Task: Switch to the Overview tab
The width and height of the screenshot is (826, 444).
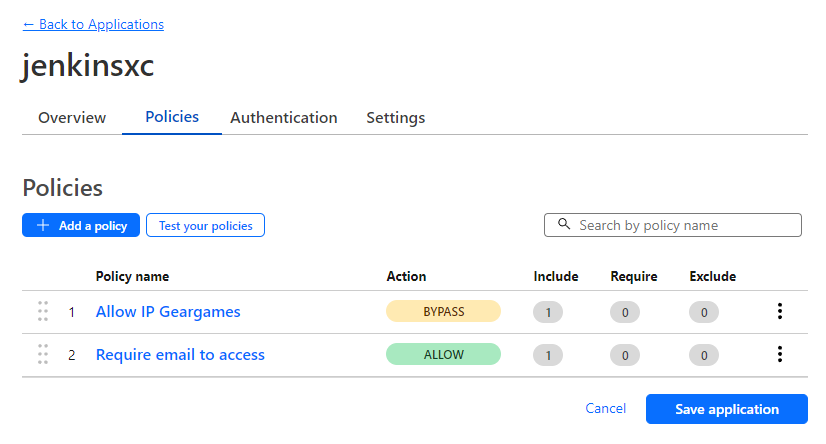Action: [x=72, y=118]
